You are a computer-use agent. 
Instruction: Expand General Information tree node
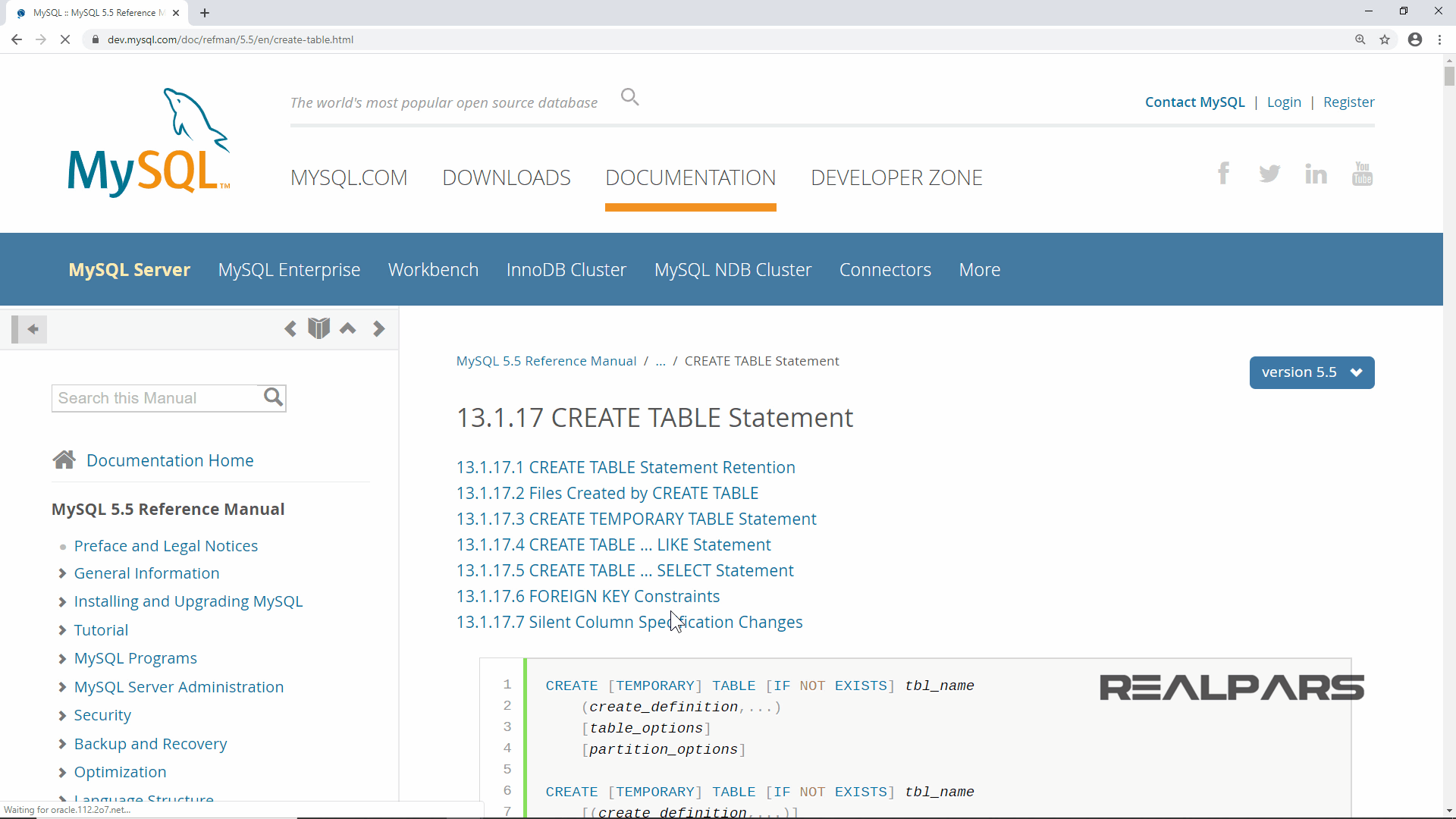point(62,574)
